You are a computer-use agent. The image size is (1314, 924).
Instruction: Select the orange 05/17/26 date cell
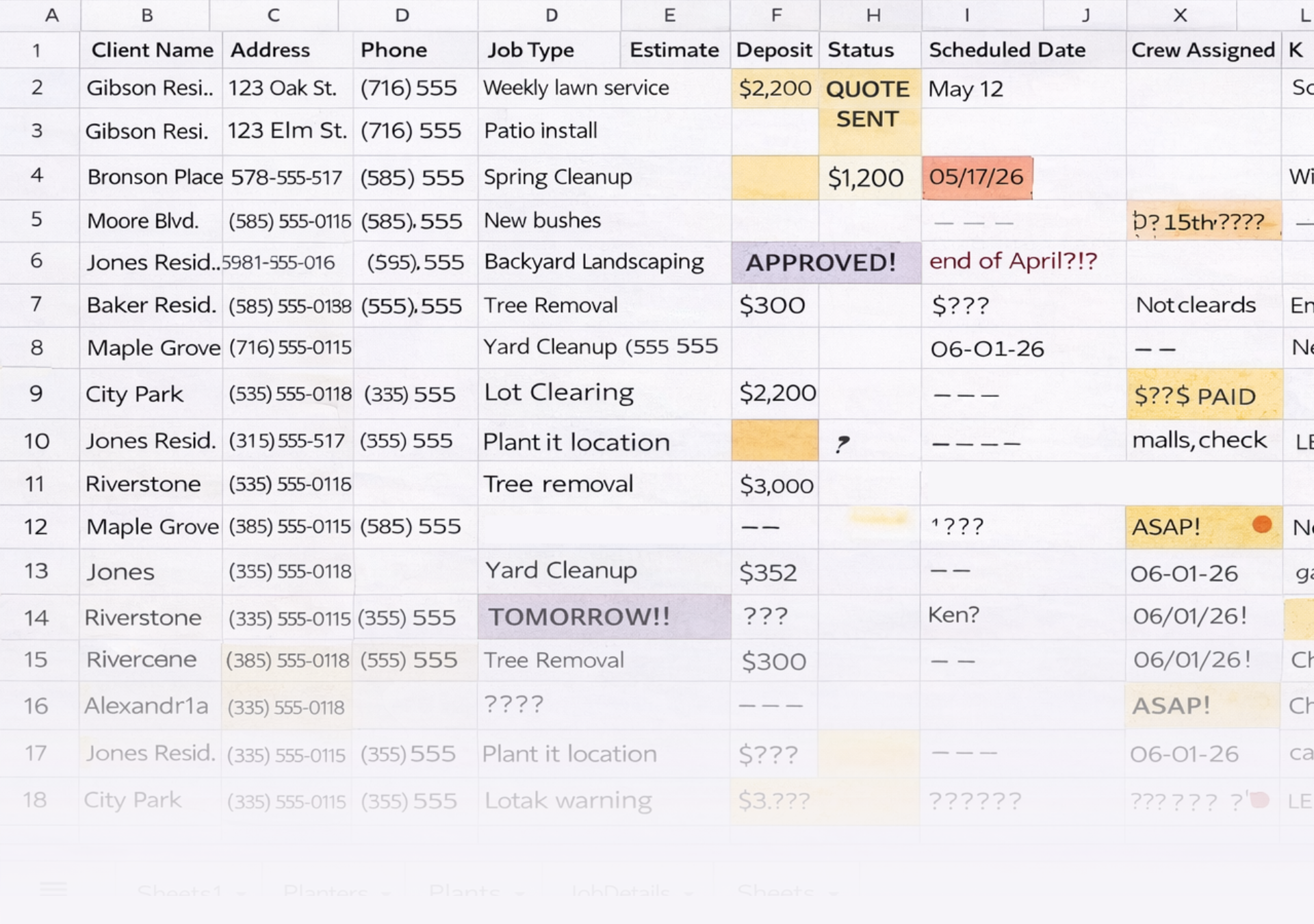[x=977, y=177]
